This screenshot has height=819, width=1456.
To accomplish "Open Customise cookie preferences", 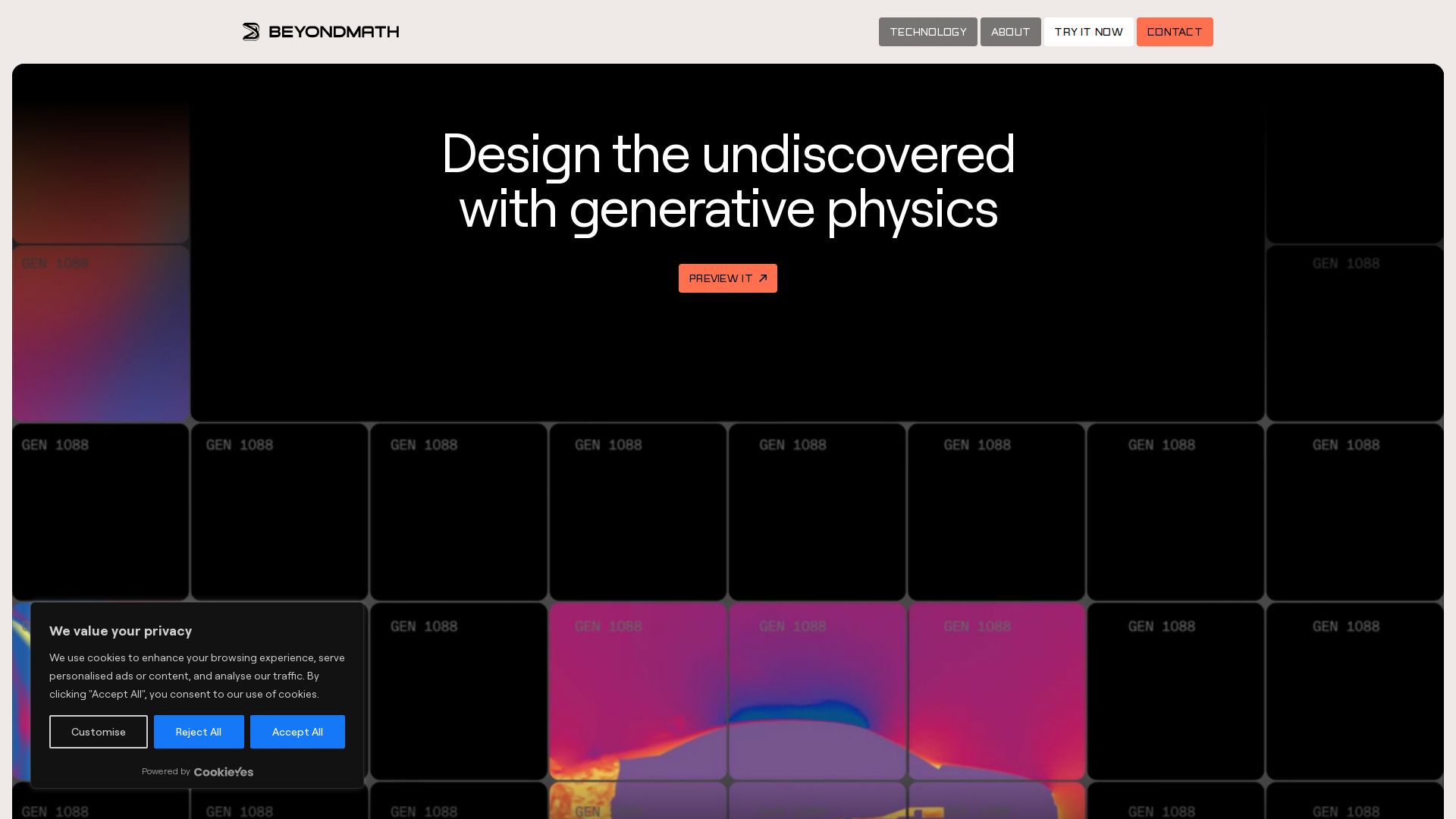I will pos(99,732).
